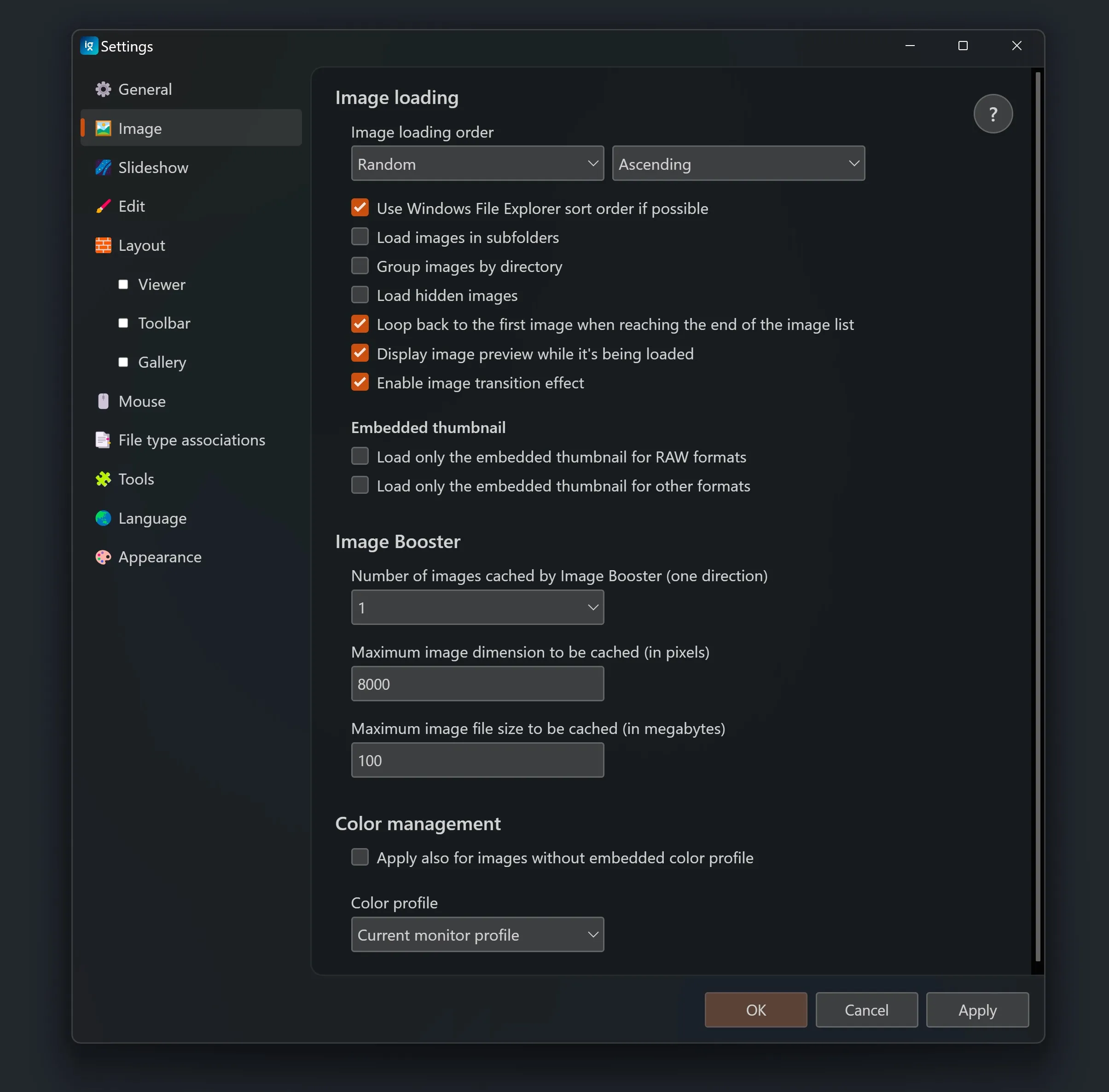The image size is (1109, 1092).
Task: Click the Slideshow sidebar icon
Action: 103,168
